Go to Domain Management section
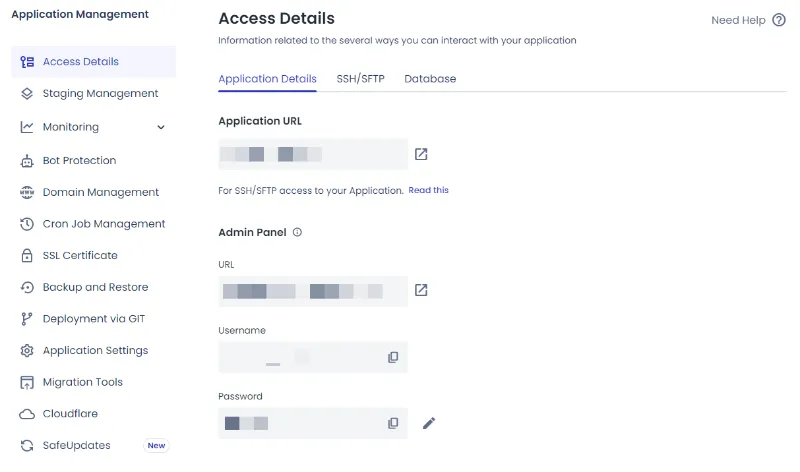 point(93,192)
